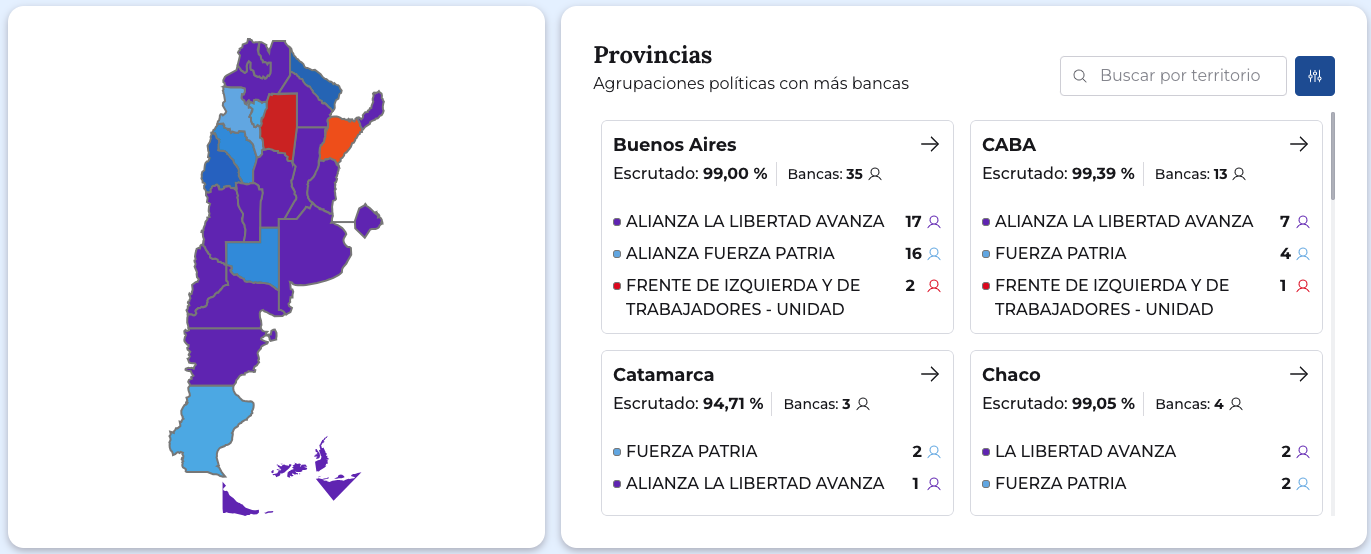Viewport: 1371px width, 554px height.
Task: Open Catamarca details arrow
Action: click(930, 374)
